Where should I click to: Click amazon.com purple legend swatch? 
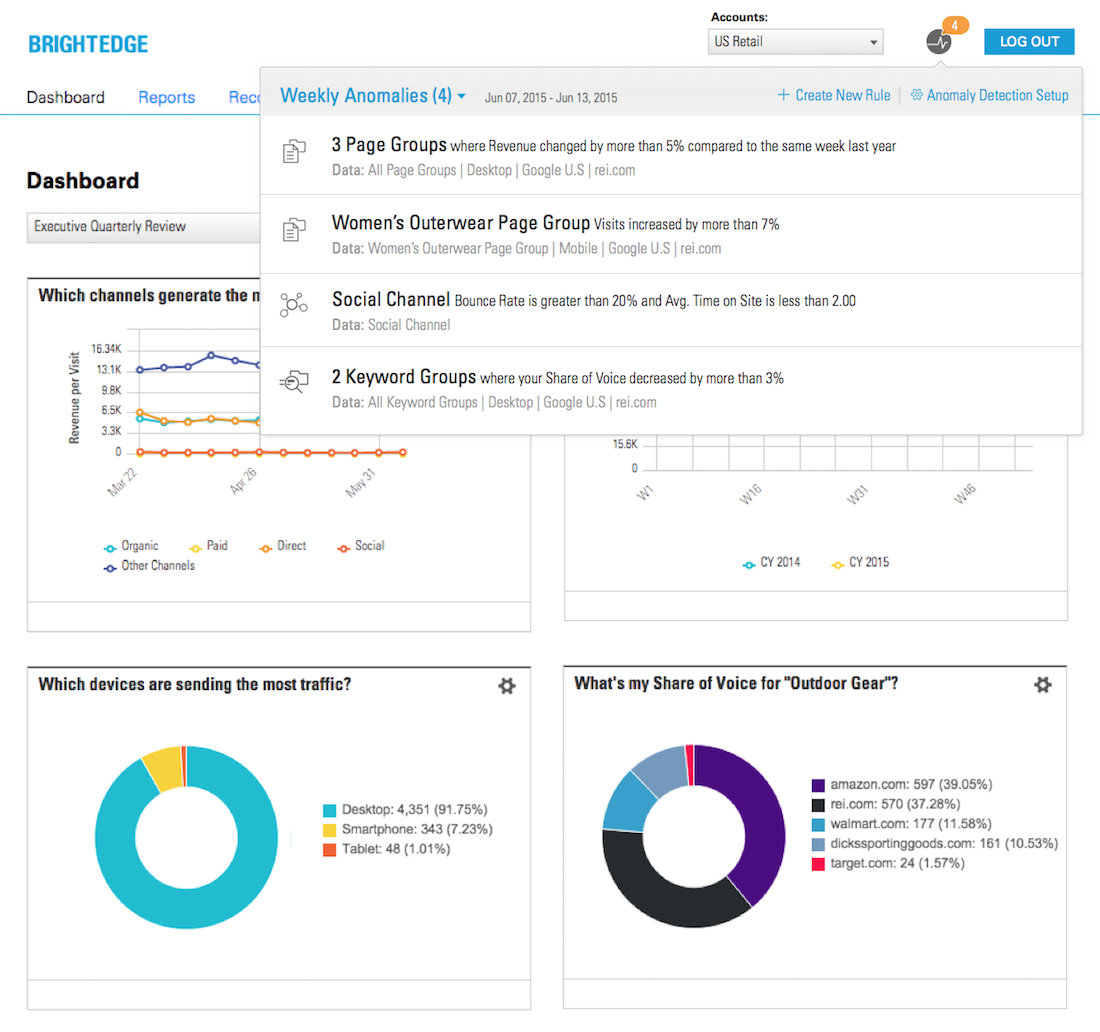(818, 785)
